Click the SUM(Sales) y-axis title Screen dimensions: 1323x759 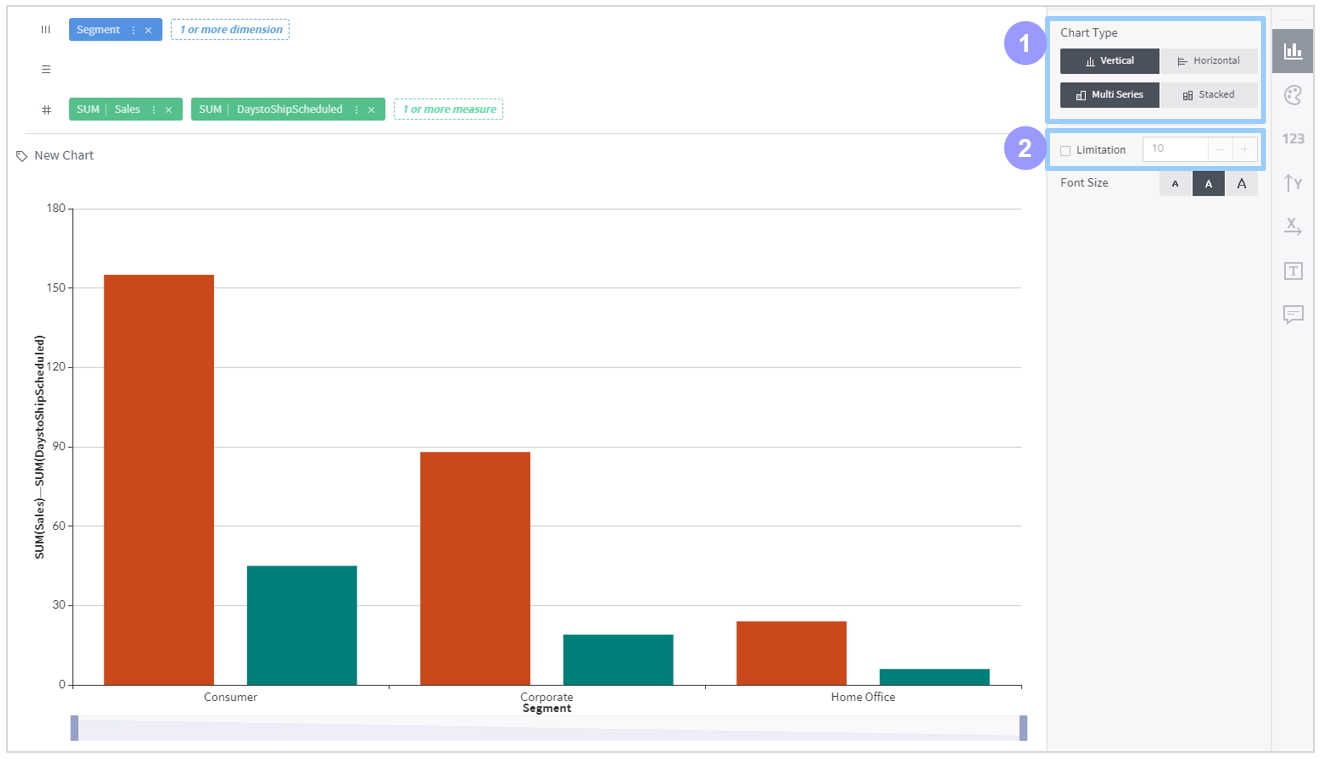click(x=40, y=527)
